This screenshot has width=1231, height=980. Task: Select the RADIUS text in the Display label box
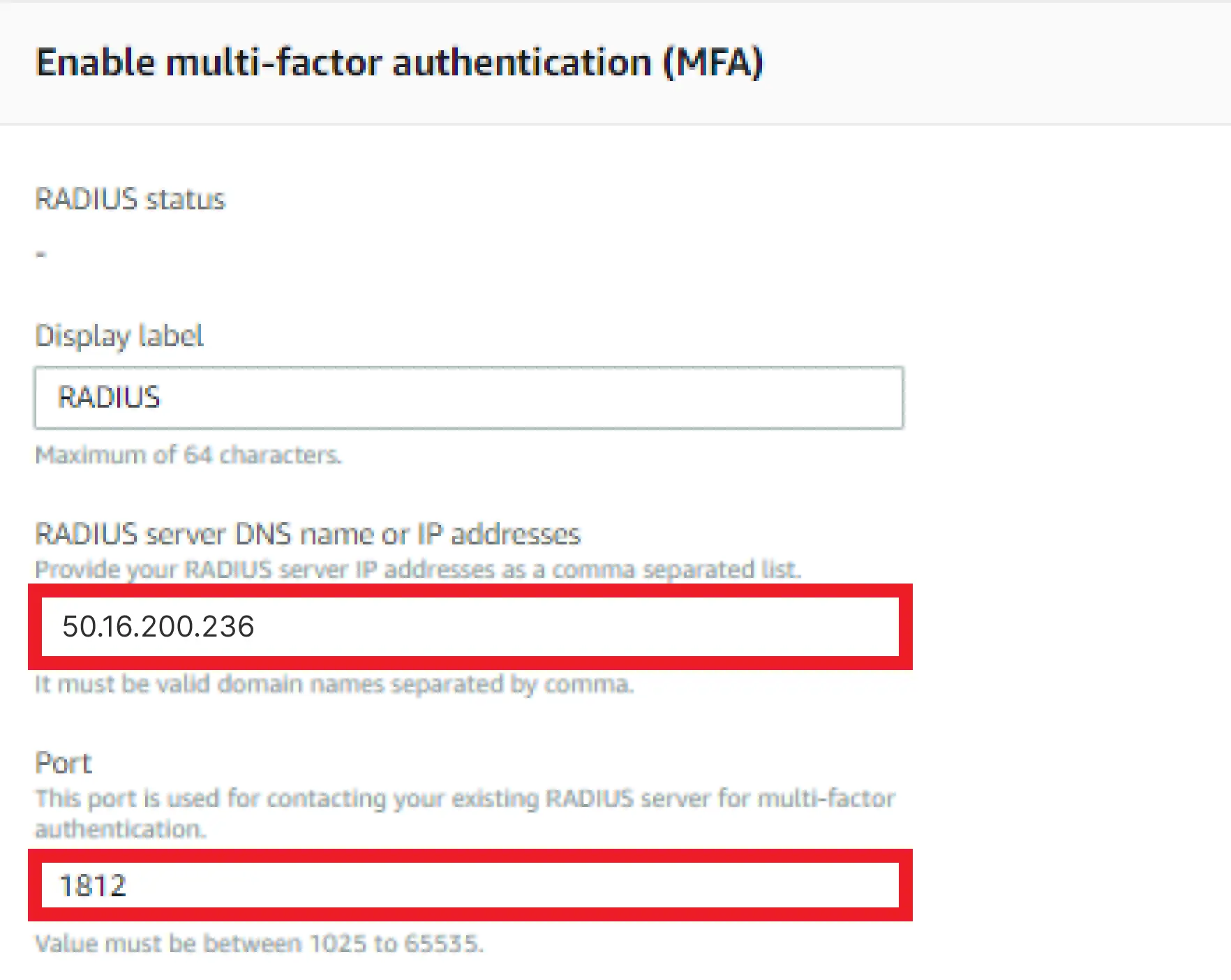tap(110, 398)
